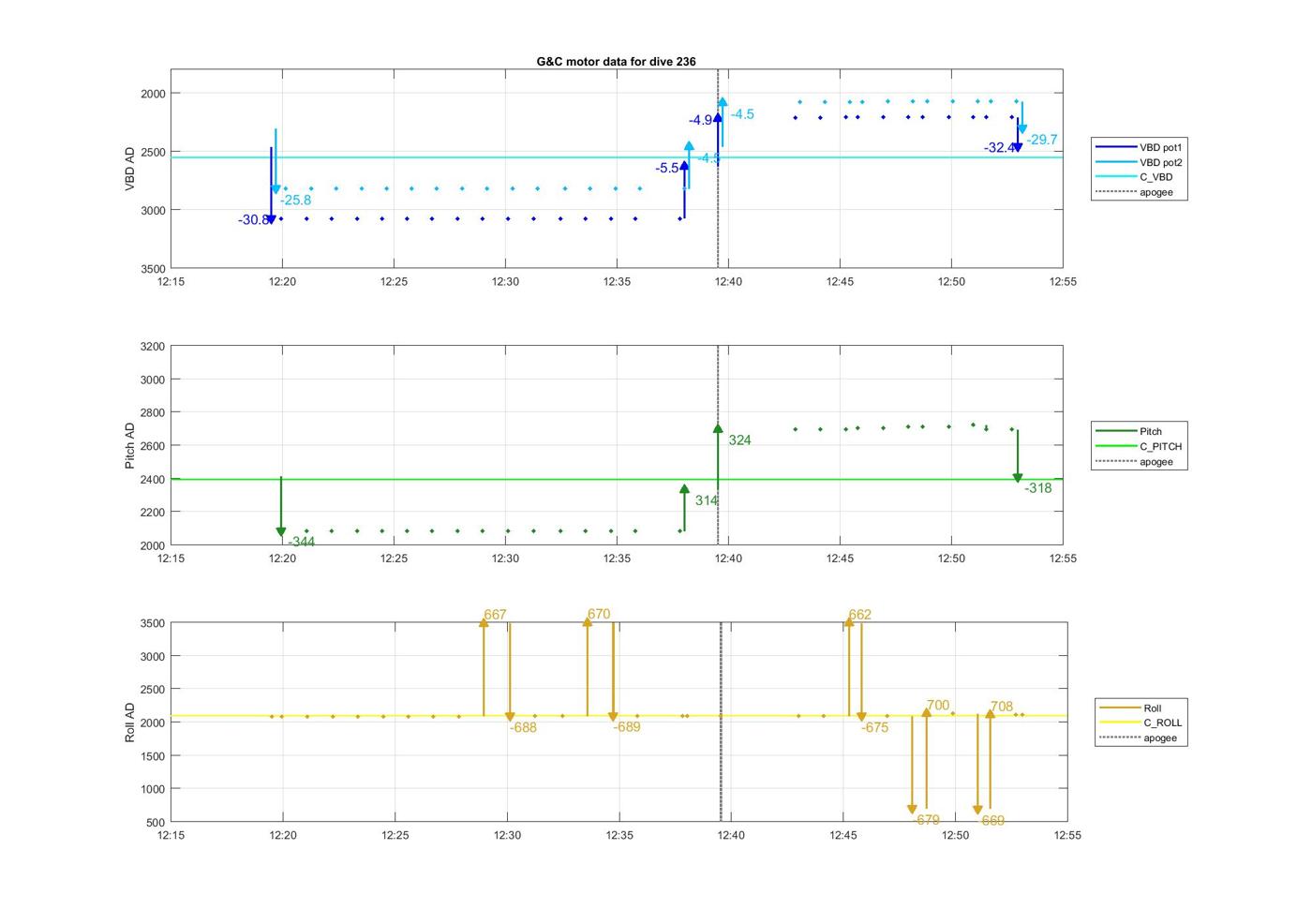
Task: Click the 669 roll annotation near 12:51
Action: click(x=993, y=821)
